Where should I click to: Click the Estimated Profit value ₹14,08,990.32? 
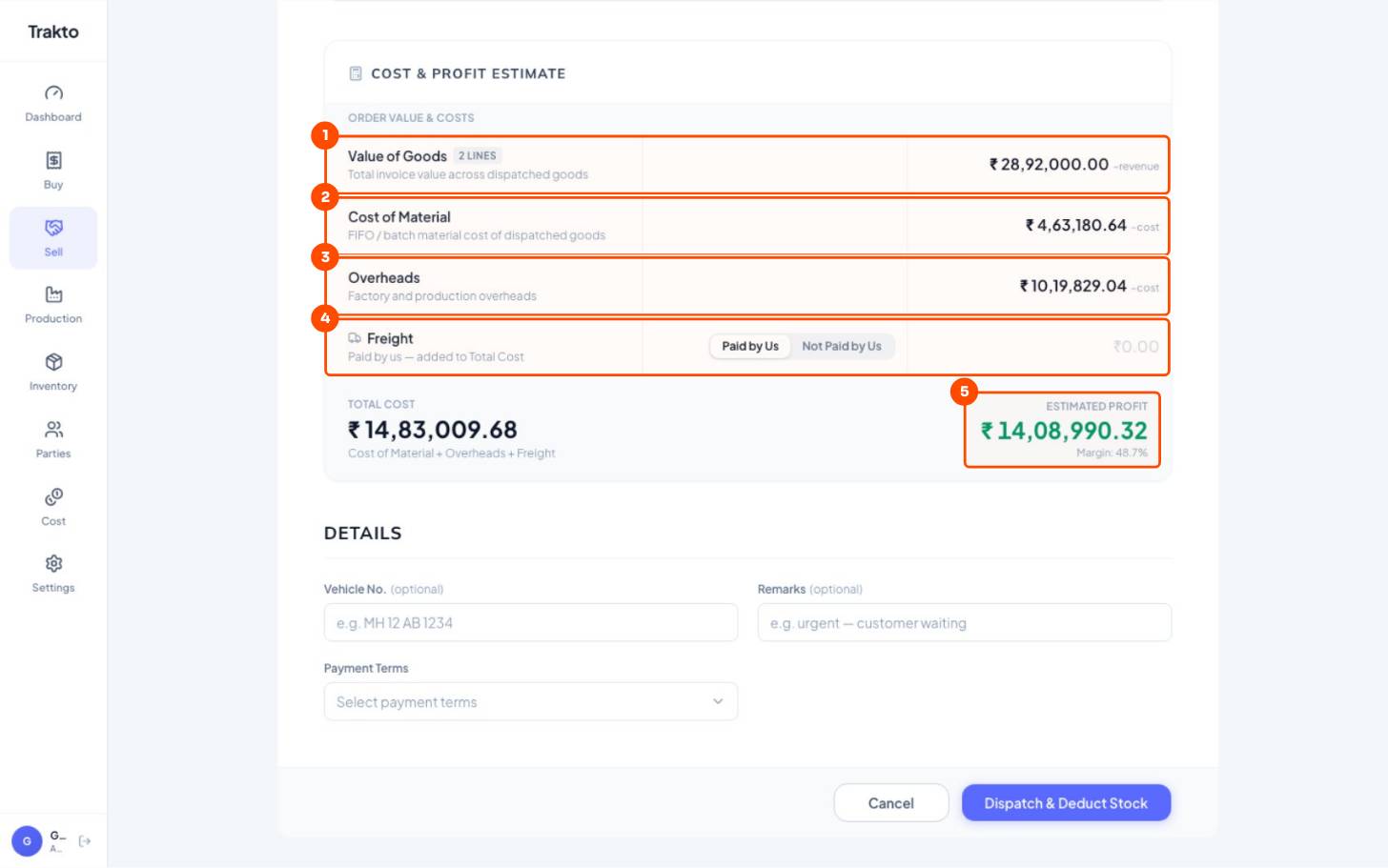coord(1064,431)
